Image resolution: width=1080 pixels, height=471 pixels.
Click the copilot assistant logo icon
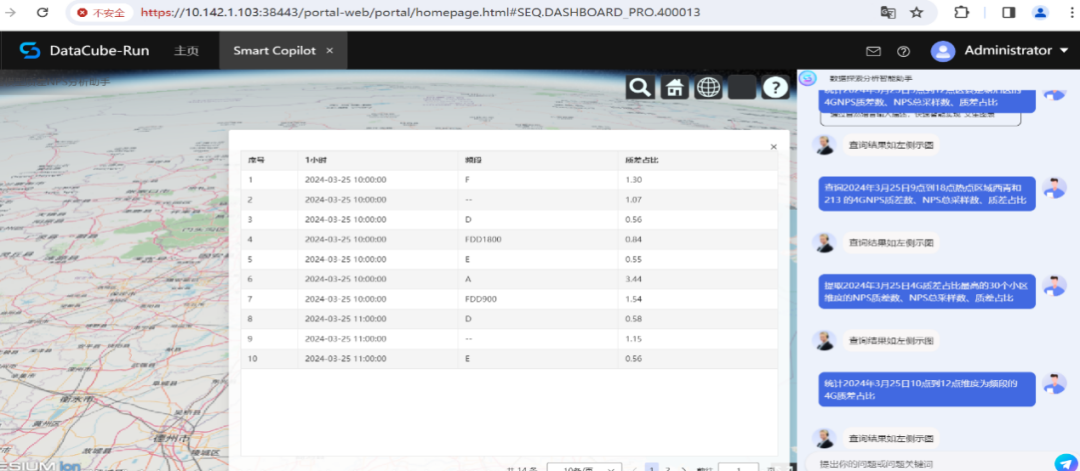pyautogui.click(x=807, y=78)
